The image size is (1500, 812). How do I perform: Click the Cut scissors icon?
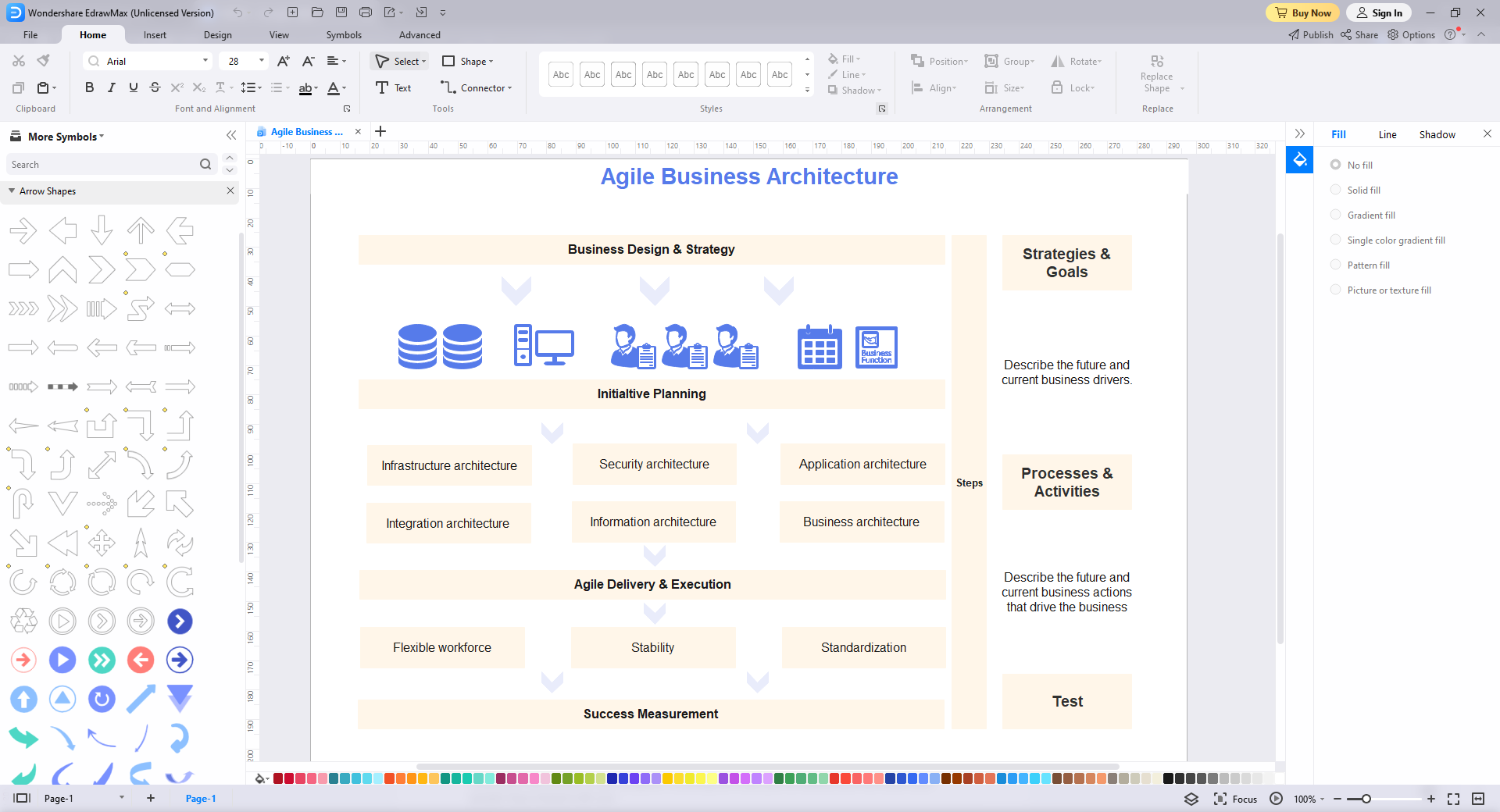click(x=19, y=61)
